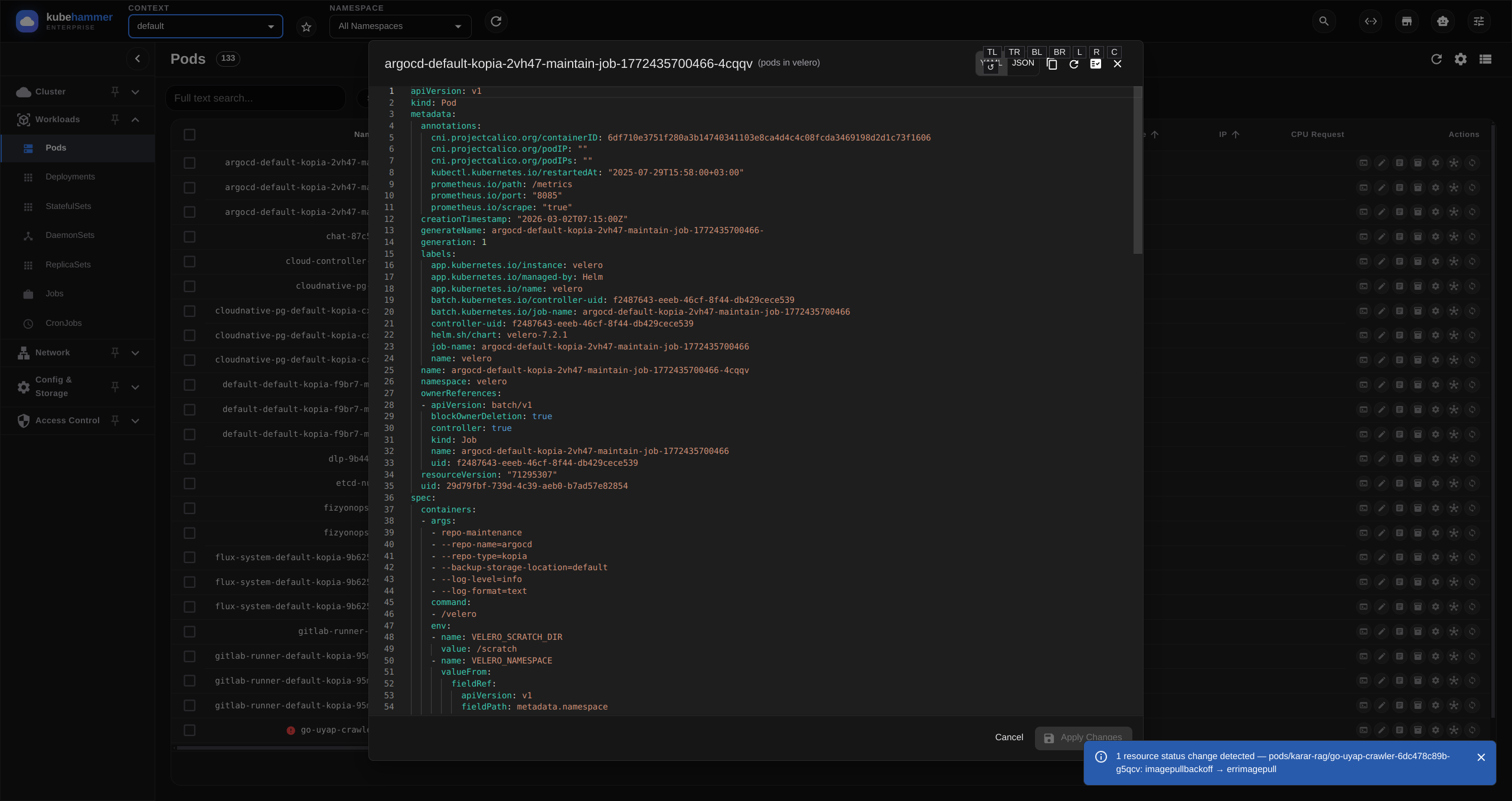The image size is (1512, 801).
Task: Click the checklist validate icon in dialog header
Action: (x=1096, y=64)
